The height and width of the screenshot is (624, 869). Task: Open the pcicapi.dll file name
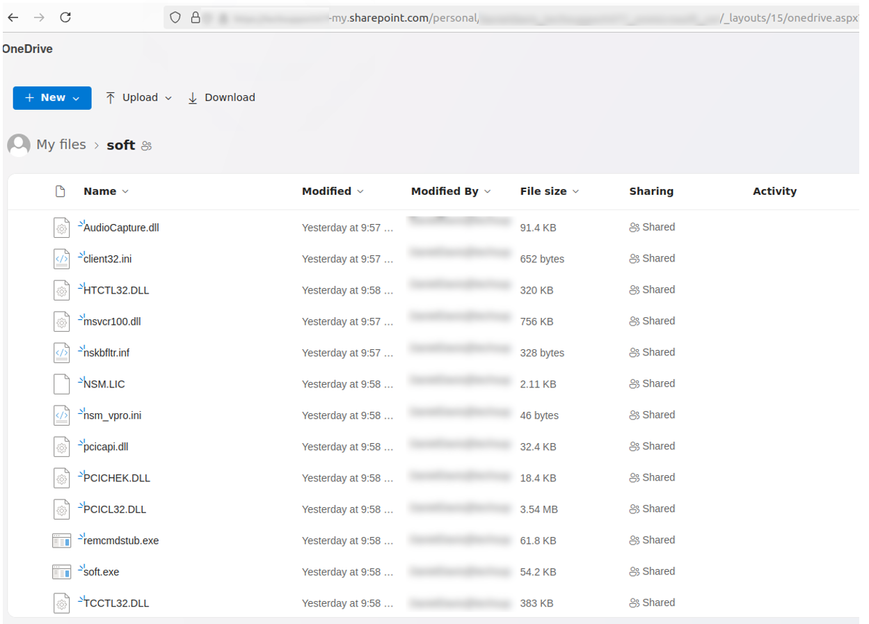[x=106, y=447]
